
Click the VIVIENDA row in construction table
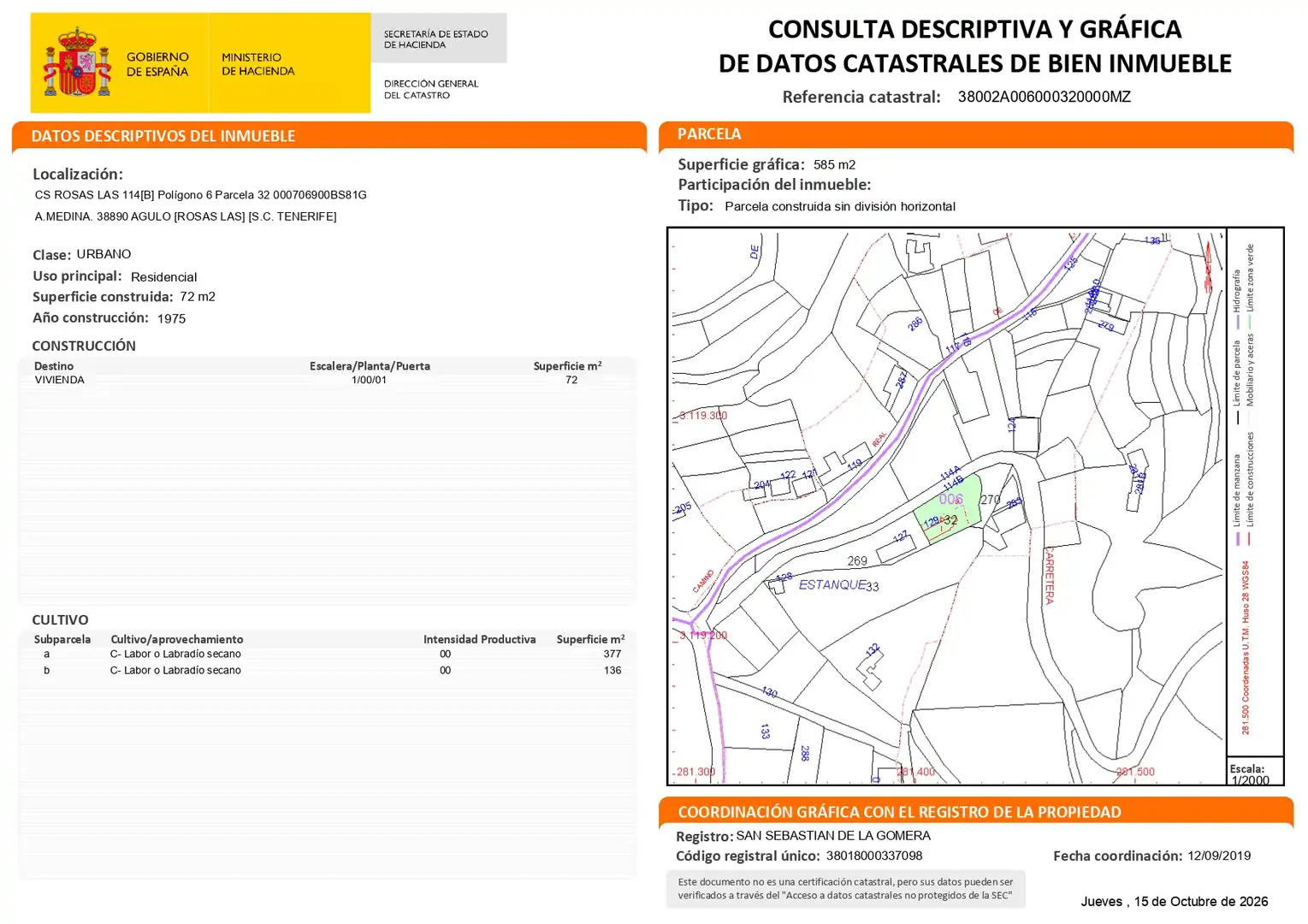[x=327, y=380]
